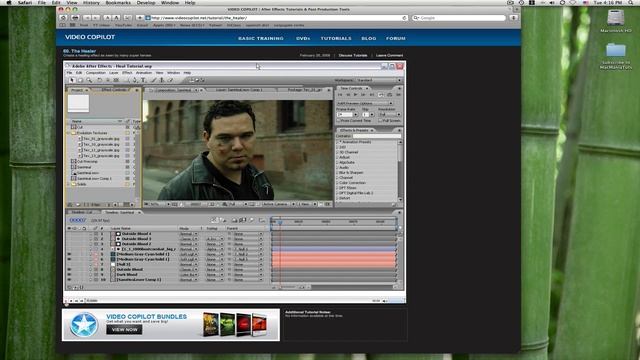Select the arrow Selection tool in After Effects
Screen dimensions: 640x360
click(x=72, y=80)
